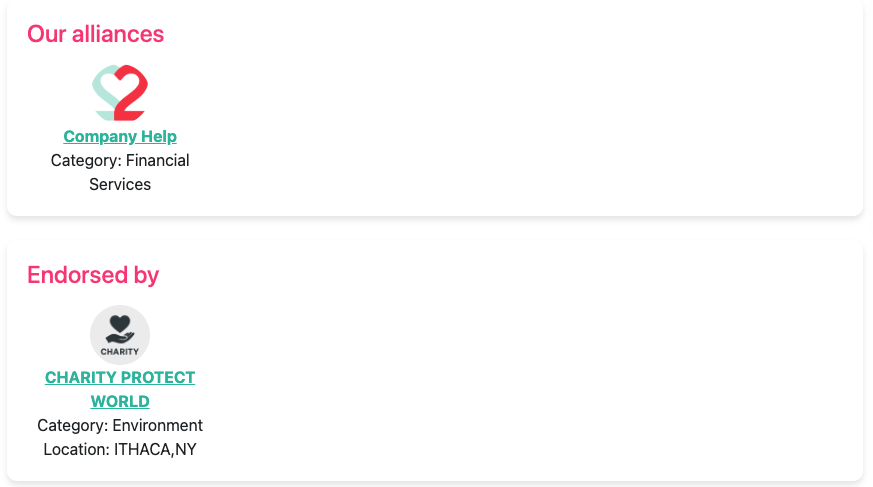Click the Charity Protect World round logo
This screenshot has height=487, width=873.
tap(120, 334)
